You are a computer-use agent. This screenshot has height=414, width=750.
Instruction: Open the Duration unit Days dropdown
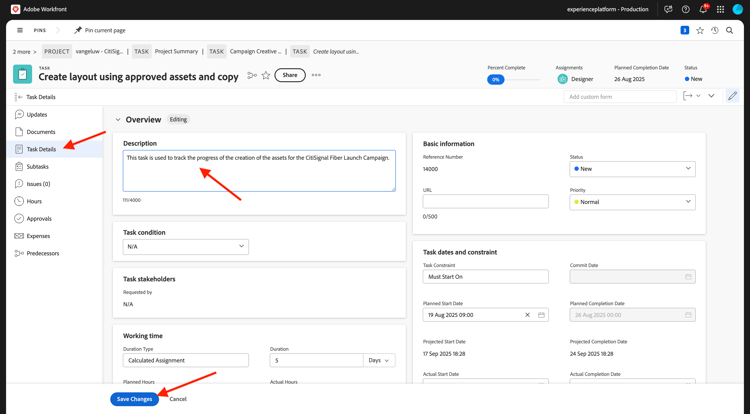(379, 360)
